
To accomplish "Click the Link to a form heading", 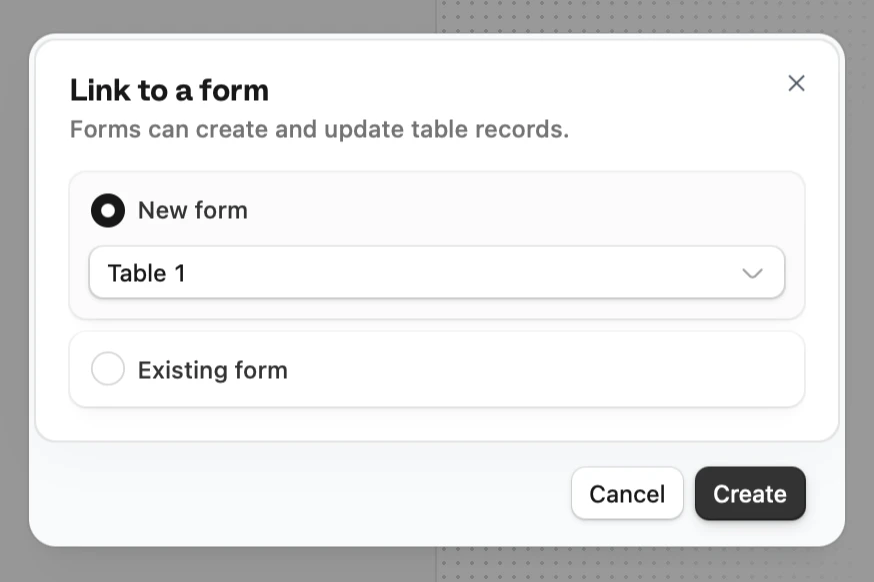I will coord(168,90).
